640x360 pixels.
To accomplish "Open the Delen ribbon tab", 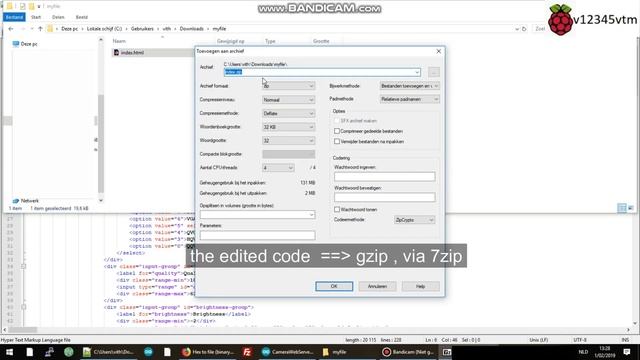I will point(58,17).
